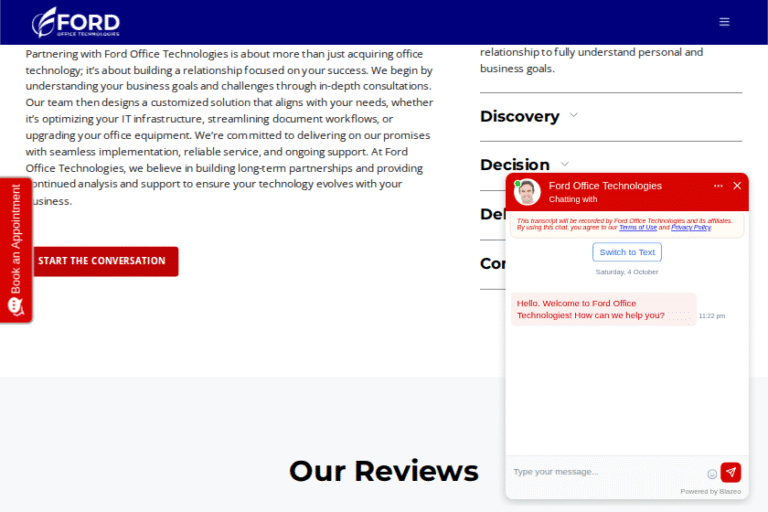The width and height of the screenshot is (768, 512).
Task: Open the emoji picker in chat
Action: point(712,473)
